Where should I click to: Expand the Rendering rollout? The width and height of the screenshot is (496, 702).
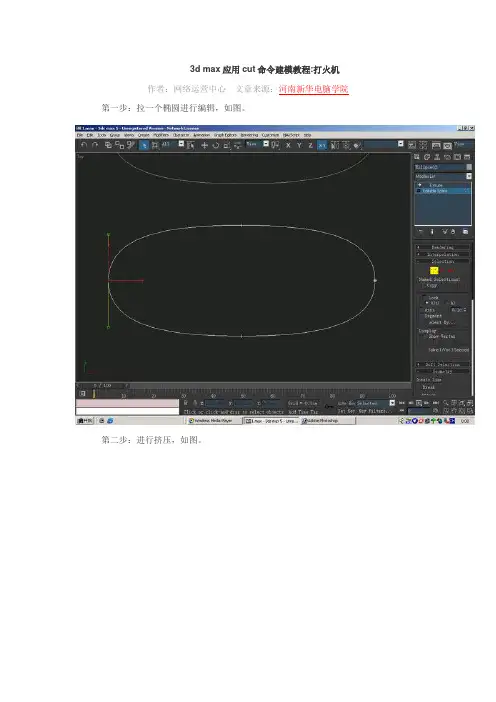pos(443,247)
